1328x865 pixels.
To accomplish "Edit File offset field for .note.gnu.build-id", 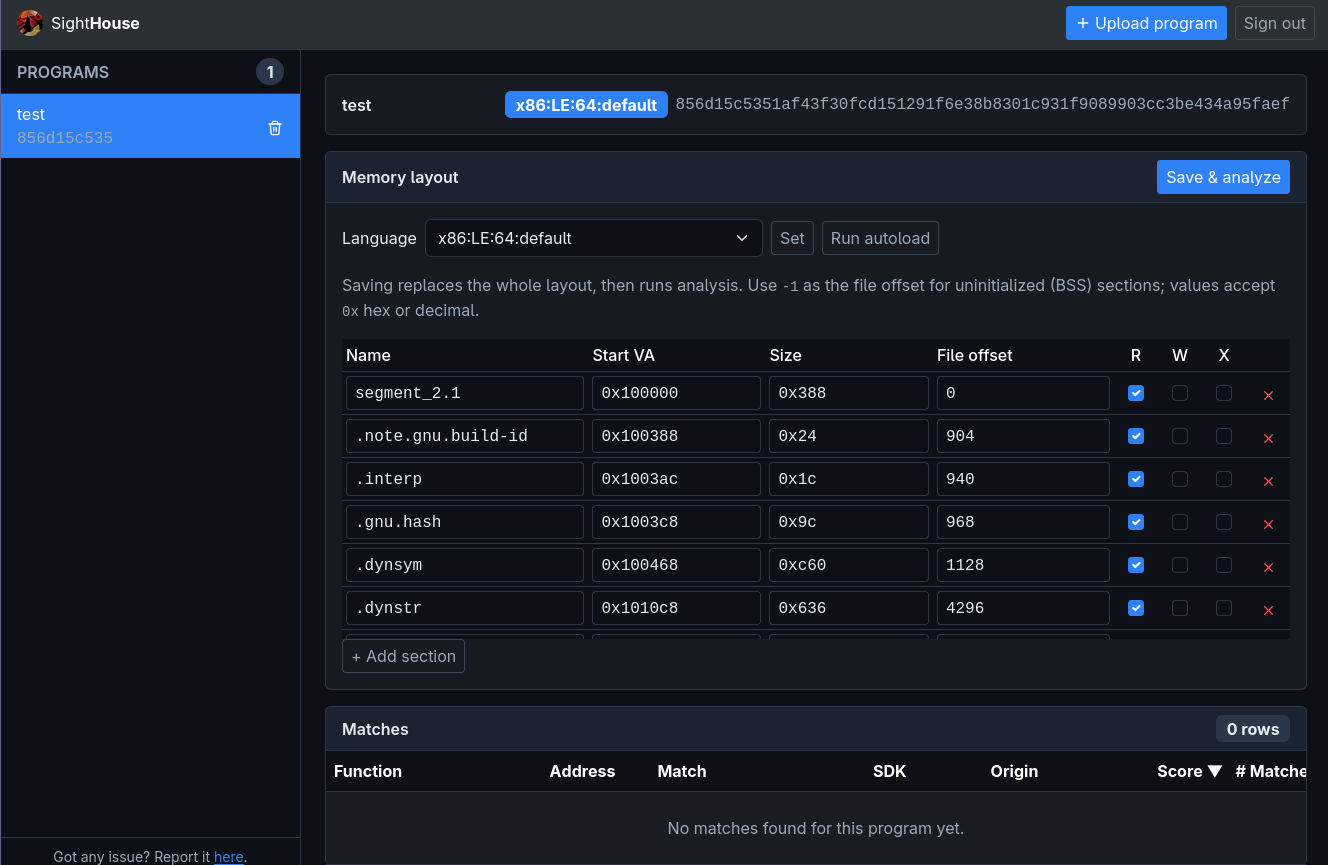I will 1023,436.
